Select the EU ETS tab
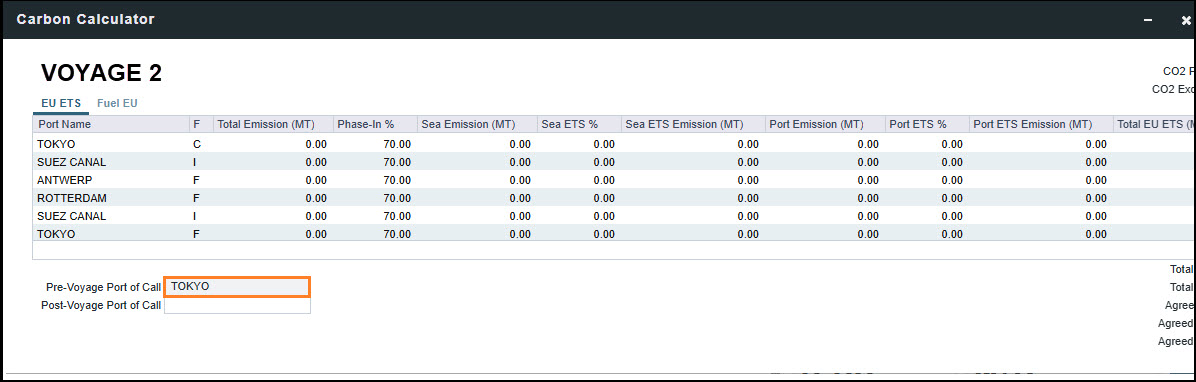 click(x=60, y=103)
